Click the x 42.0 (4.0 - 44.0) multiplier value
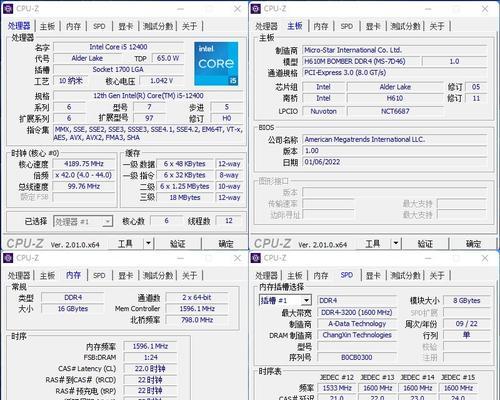The width and height of the screenshot is (500, 400). click(84, 175)
